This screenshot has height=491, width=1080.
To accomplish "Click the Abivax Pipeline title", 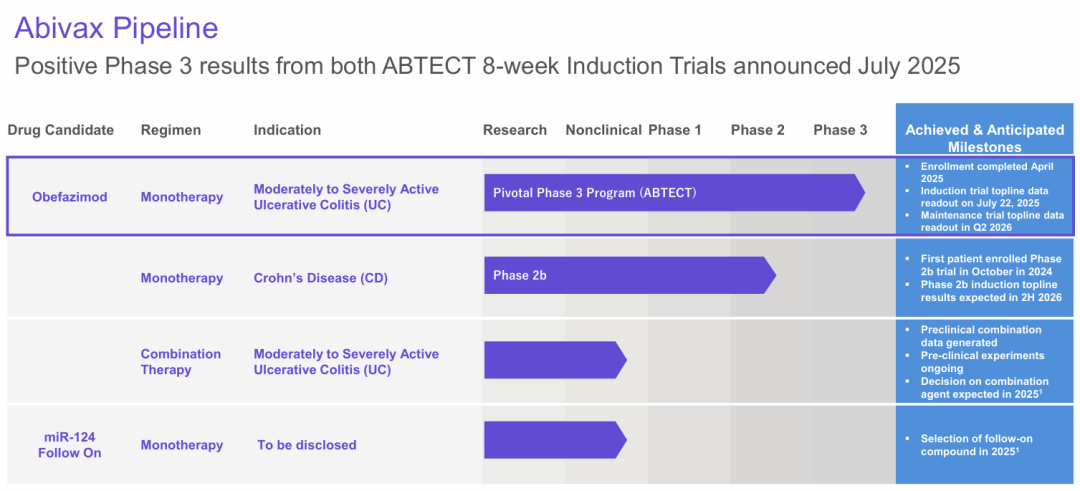I will 116,28.
